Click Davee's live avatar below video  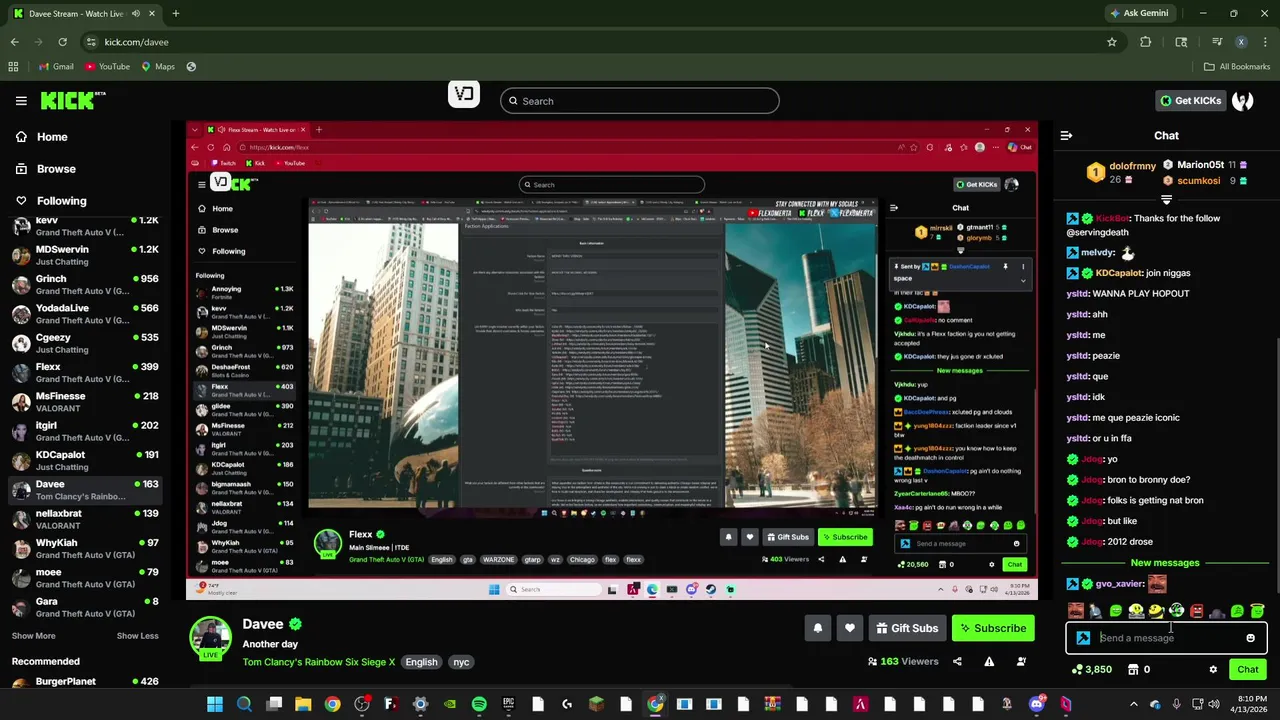coord(211,638)
